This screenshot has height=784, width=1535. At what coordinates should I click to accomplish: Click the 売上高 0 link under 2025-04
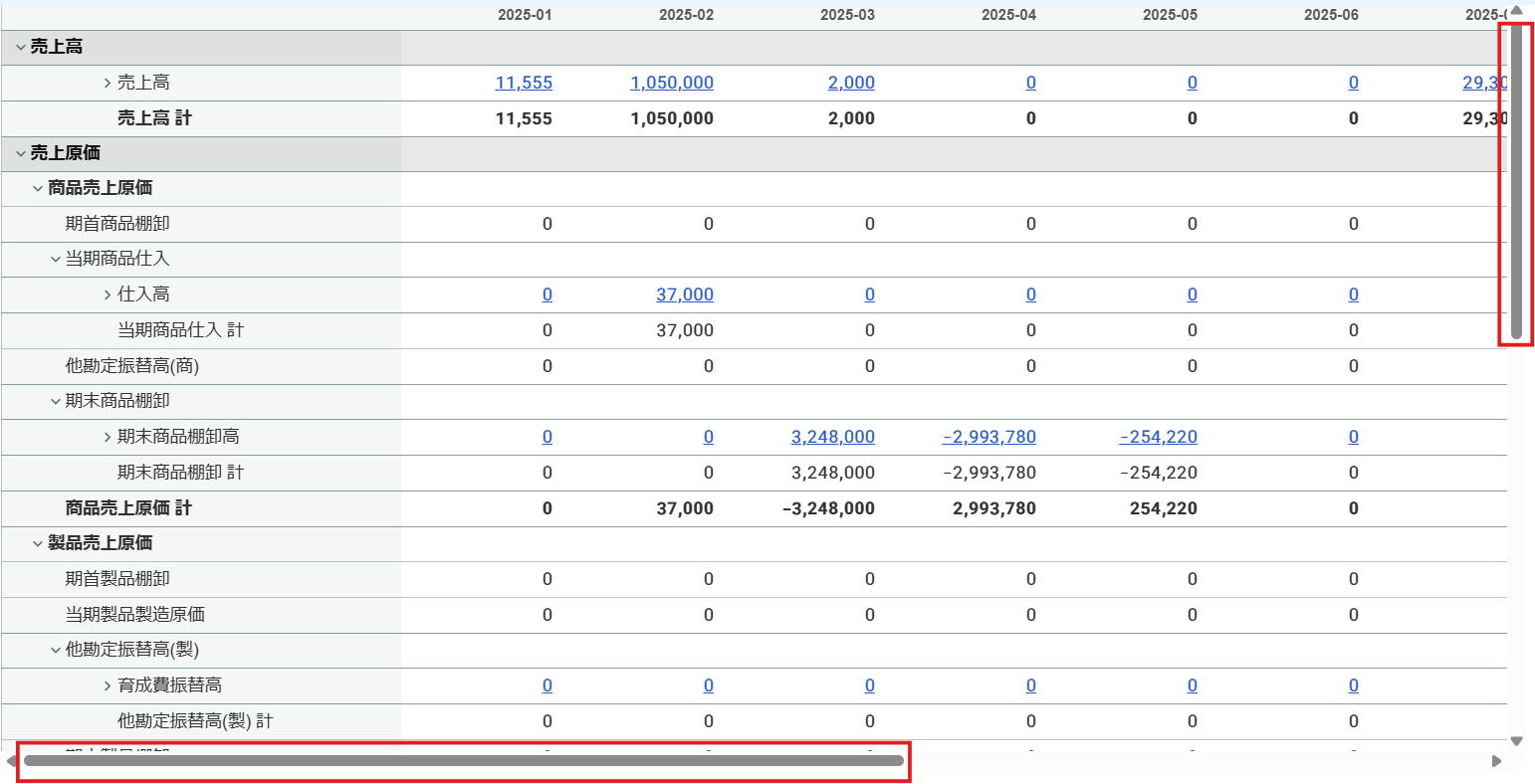(1031, 83)
